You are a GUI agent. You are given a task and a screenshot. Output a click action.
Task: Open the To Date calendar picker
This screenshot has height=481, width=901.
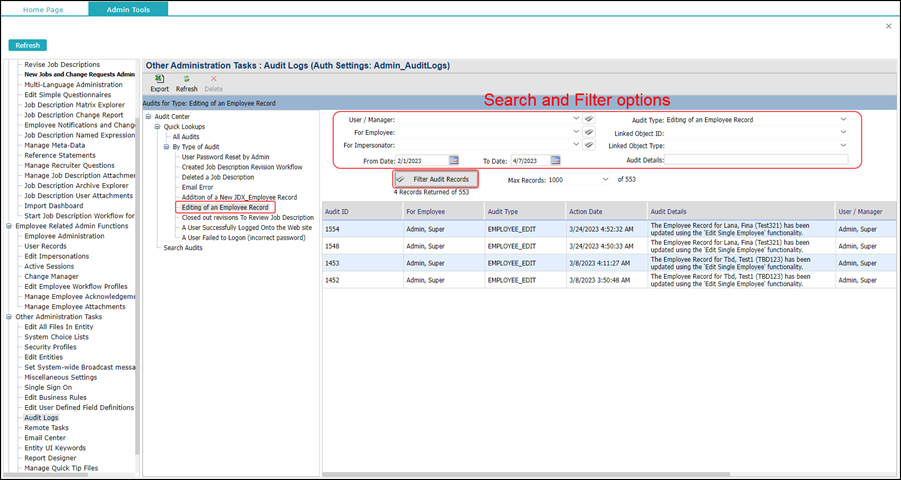point(555,160)
